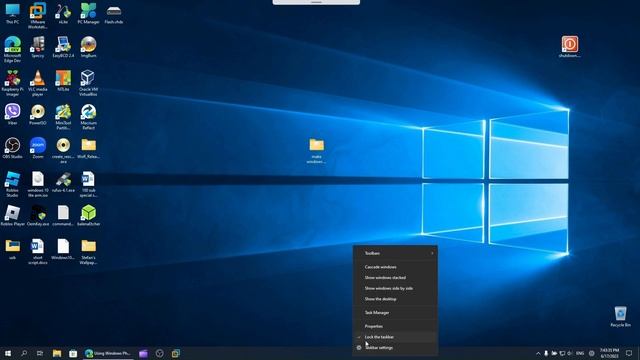Open the volume tray icon
Image resolution: width=640 pixels, height=360 pixels.
click(570, 353)
